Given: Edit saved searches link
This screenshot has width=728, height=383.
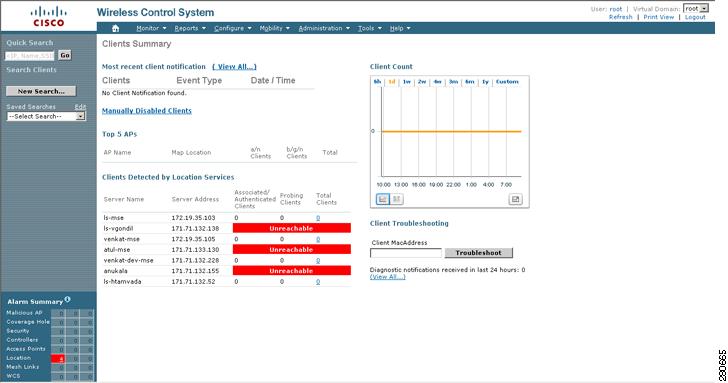Looking at the screenshot, I should coord(80,107).
